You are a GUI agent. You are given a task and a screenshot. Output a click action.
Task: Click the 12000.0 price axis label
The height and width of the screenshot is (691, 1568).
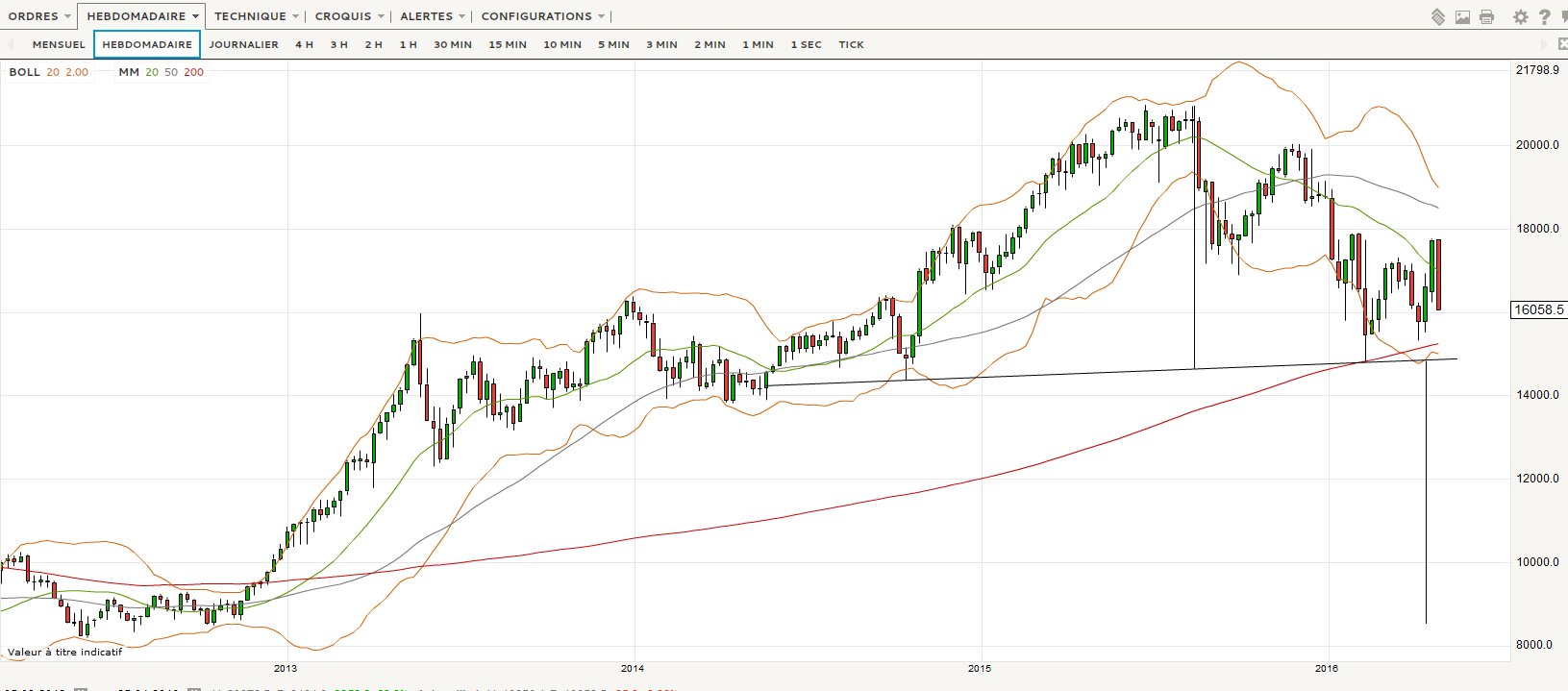[x=1536, y=479]
